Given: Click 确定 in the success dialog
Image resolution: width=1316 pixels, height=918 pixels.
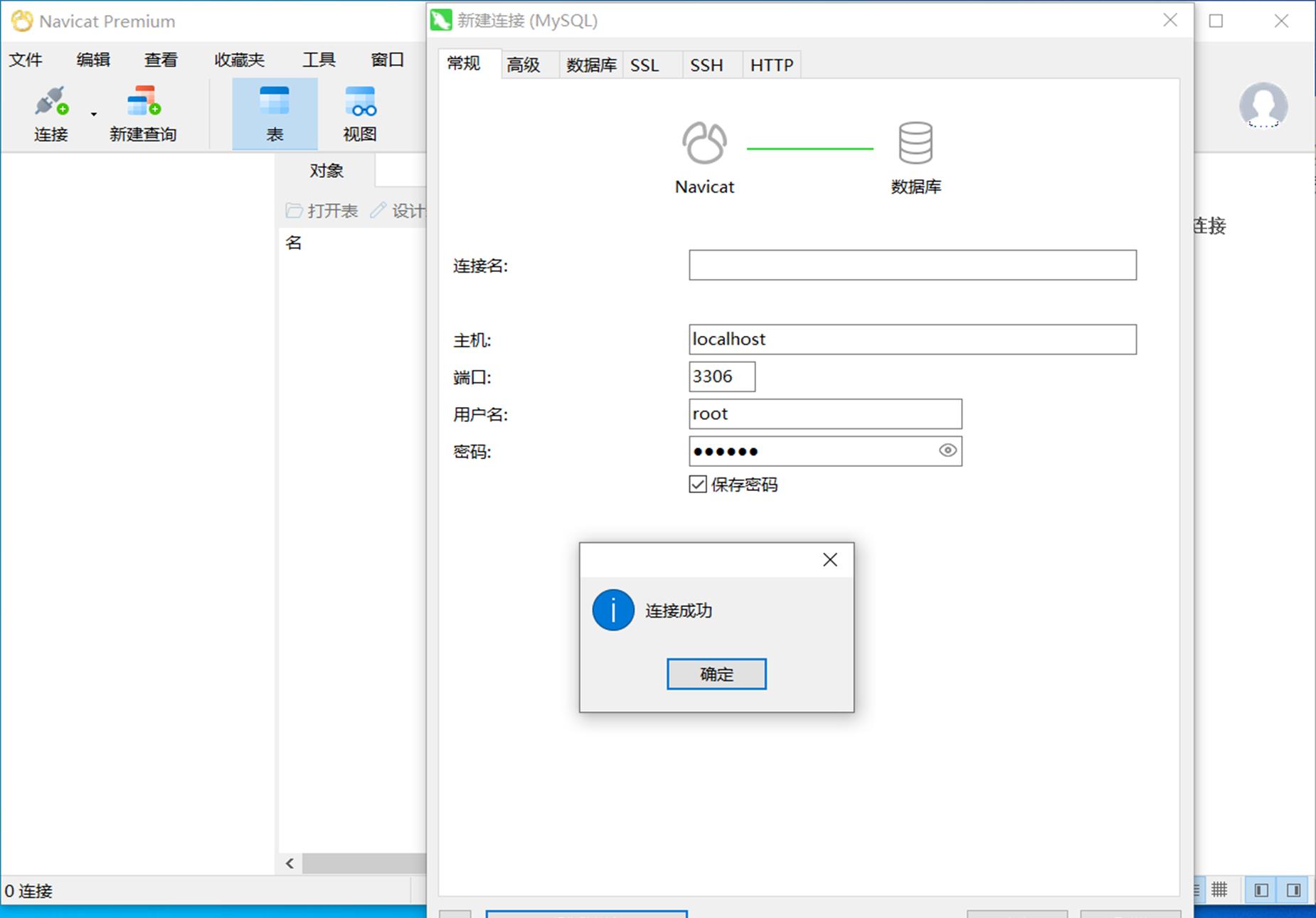Looking at the screenshot, I should click(x=716, y=674).
